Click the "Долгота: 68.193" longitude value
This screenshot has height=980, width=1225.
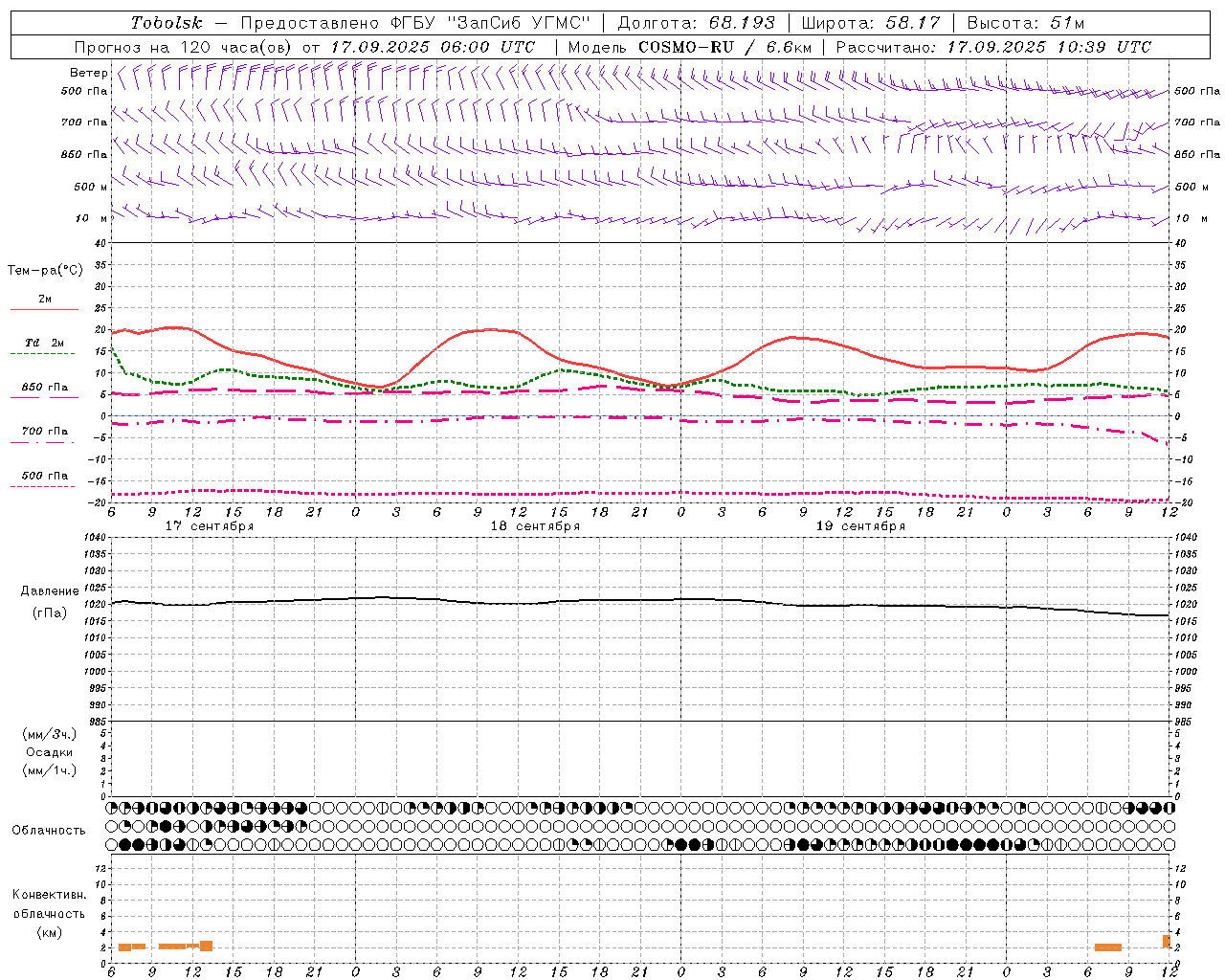(x=696, y=23)
